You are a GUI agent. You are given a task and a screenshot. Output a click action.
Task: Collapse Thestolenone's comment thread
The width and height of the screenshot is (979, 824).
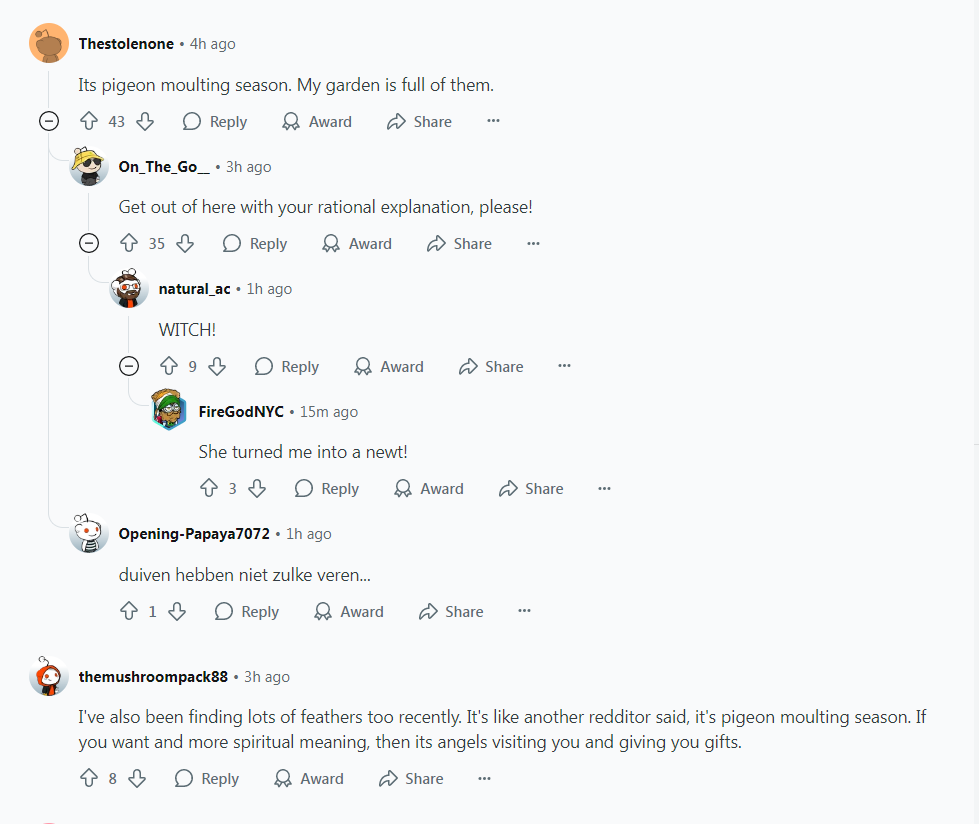(x=49, y=122)
